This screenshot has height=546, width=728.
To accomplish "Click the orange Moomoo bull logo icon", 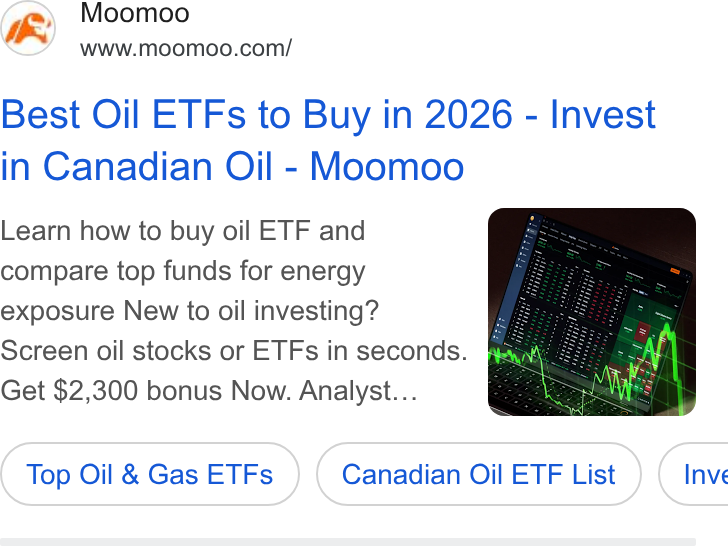I will pos(28,28).
